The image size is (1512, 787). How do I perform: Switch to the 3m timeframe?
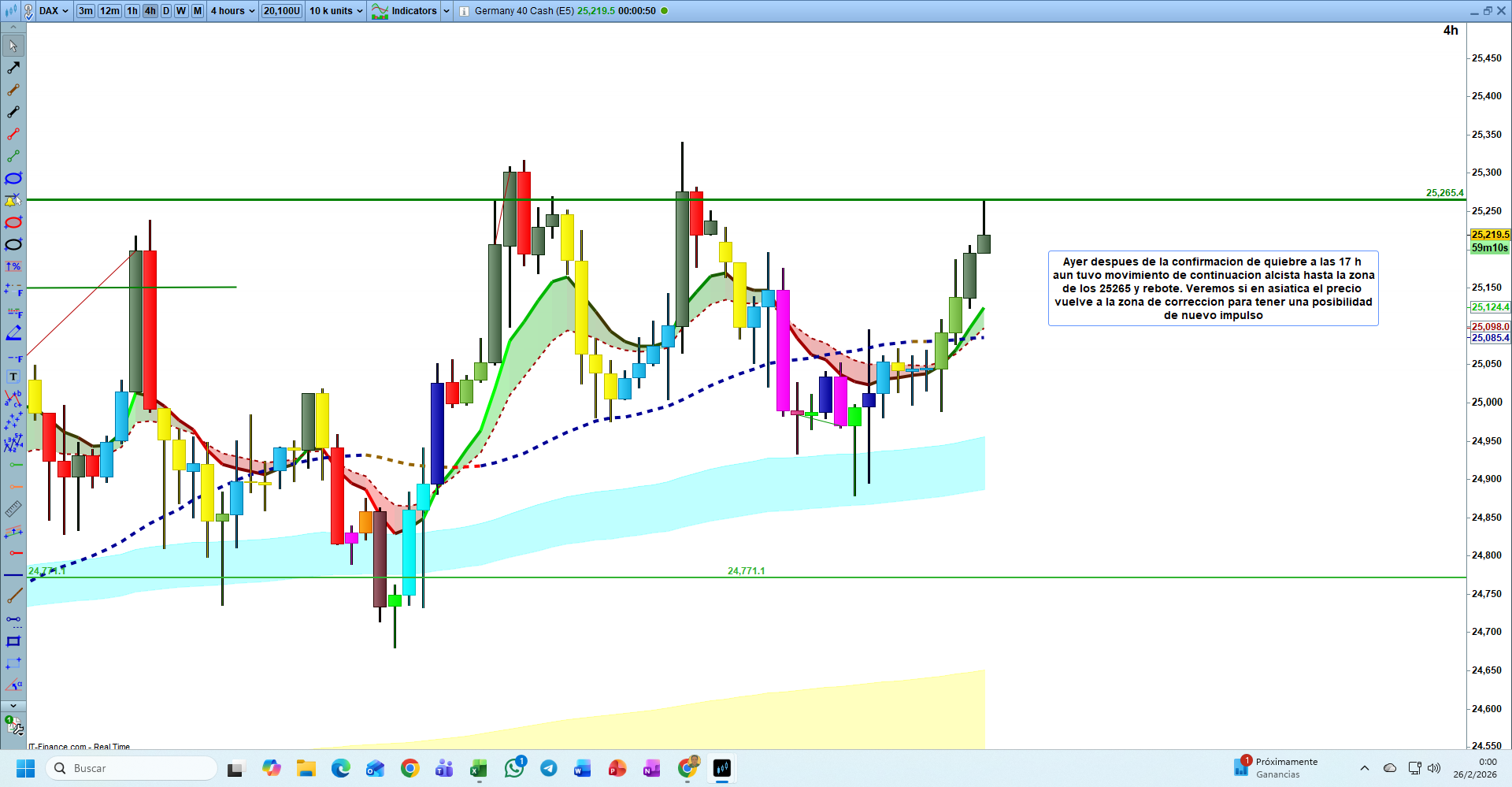click(85, 11)
